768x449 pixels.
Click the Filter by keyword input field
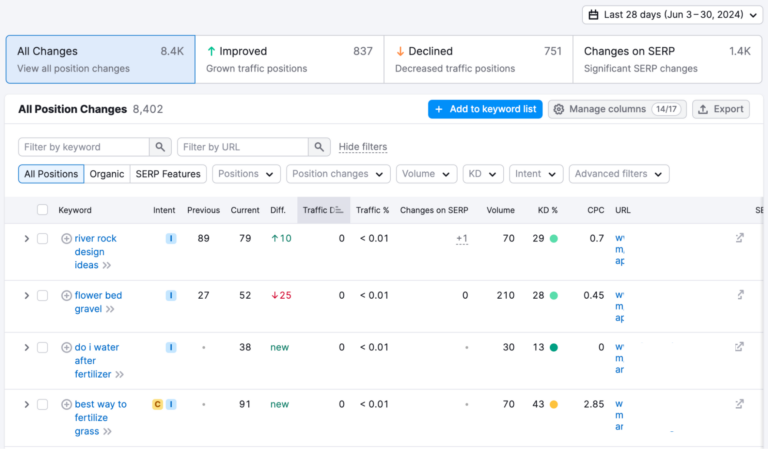84,147
